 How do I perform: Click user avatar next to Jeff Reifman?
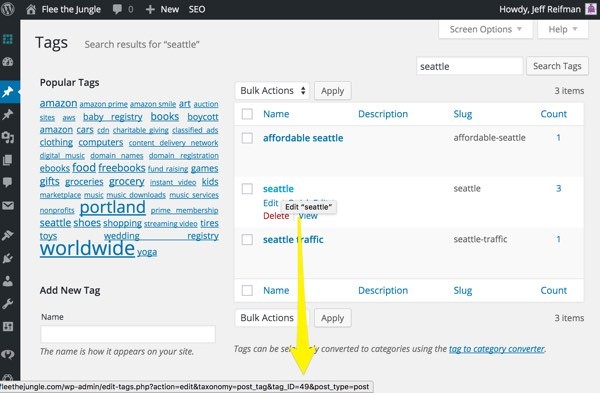point(591,9)
